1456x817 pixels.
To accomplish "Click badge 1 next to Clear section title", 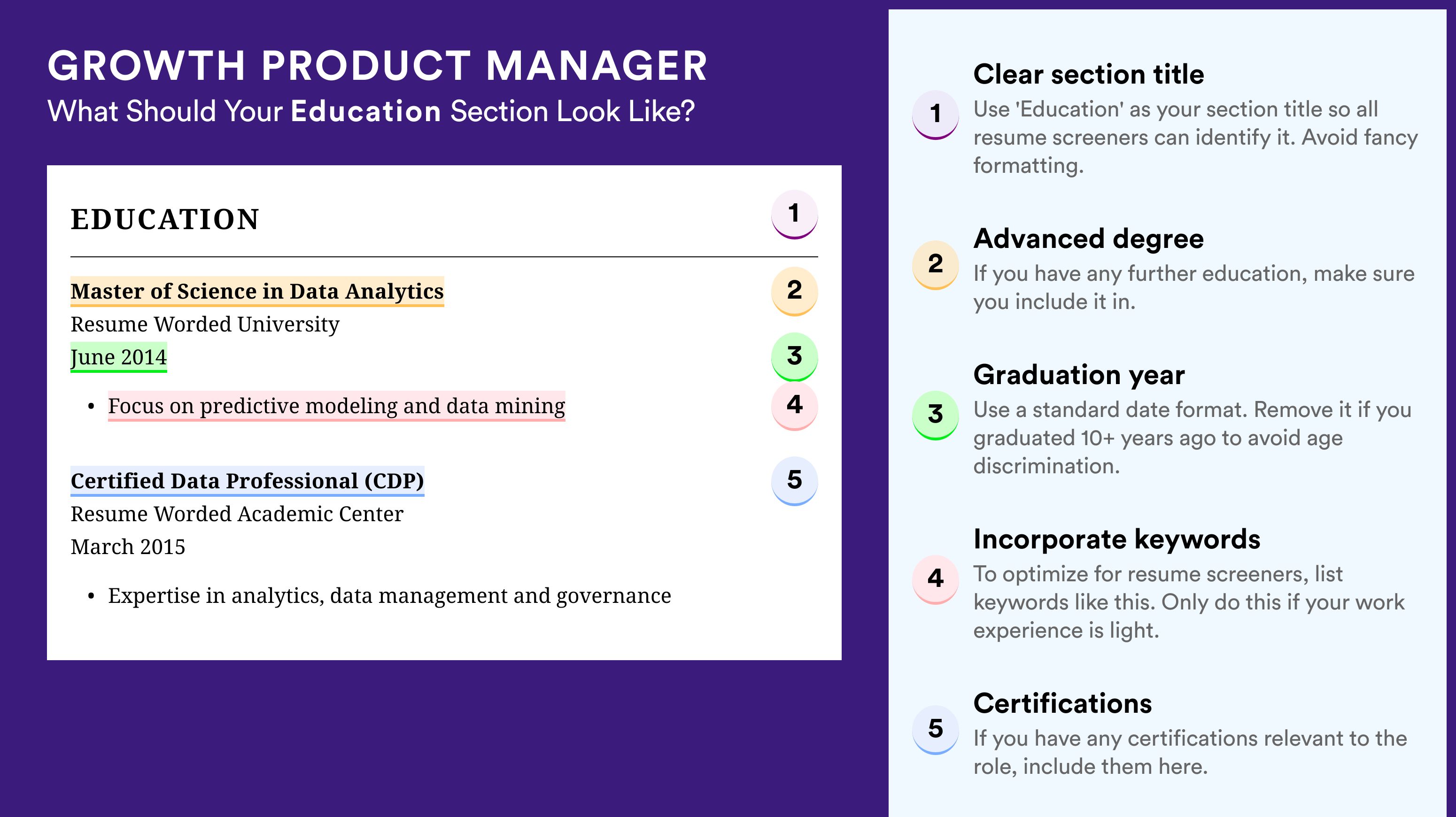I will pos(936,115).
